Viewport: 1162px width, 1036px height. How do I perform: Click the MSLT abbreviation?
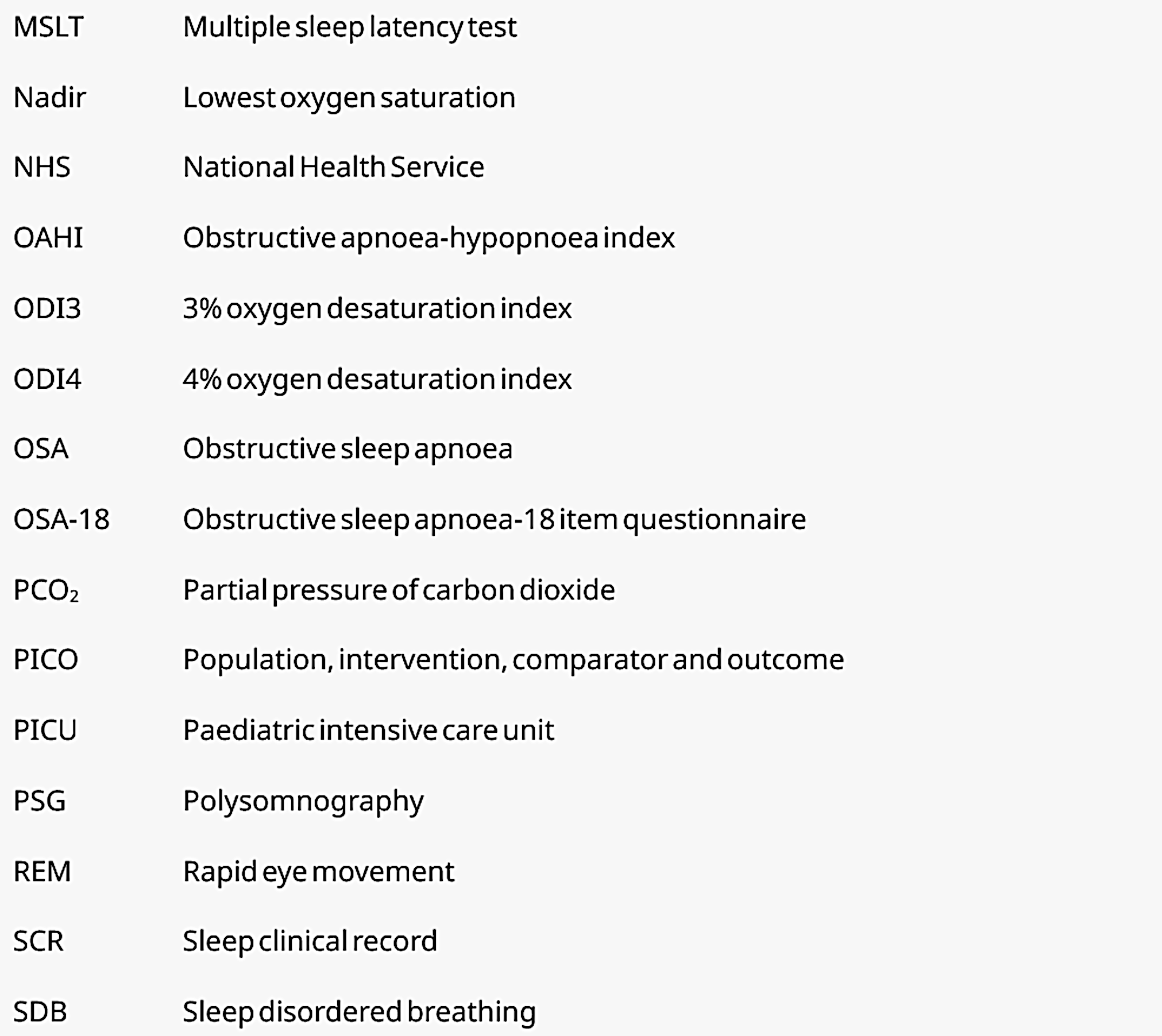[x=48, y=27]
